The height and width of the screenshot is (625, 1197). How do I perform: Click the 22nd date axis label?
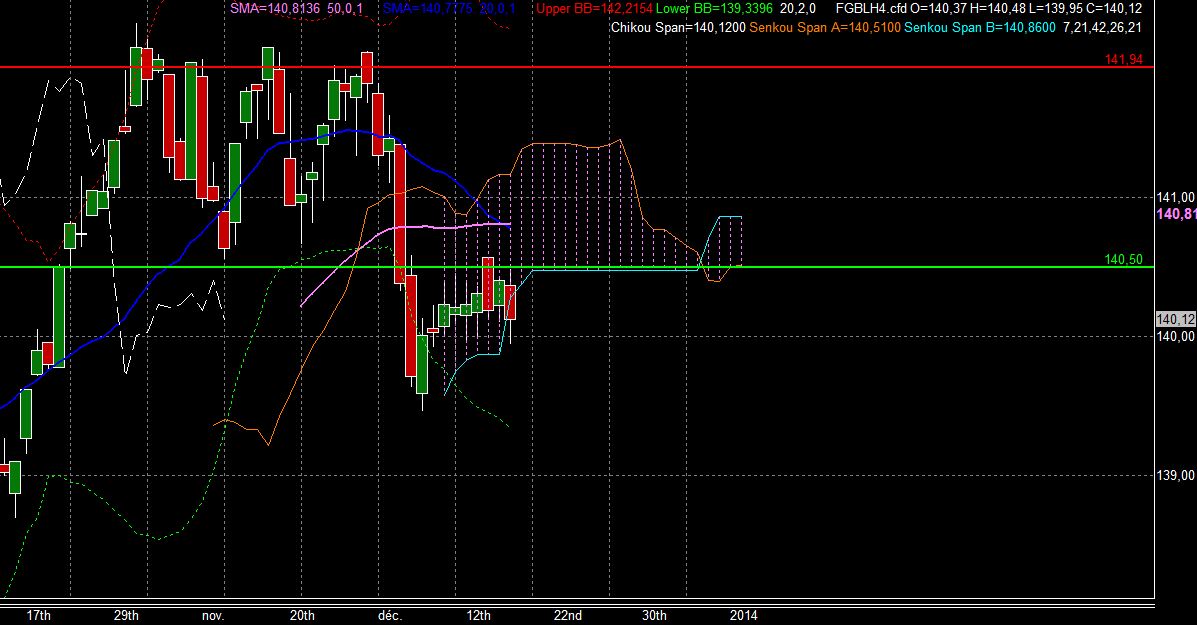(568, 615)
